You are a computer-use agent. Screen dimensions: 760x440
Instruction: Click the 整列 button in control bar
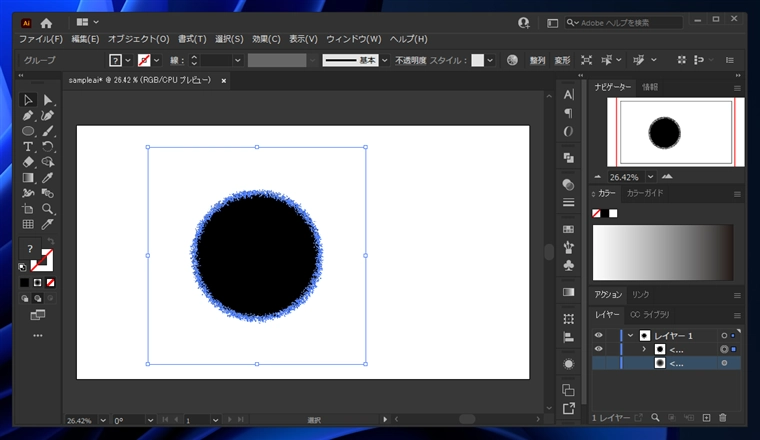[537, 60]
